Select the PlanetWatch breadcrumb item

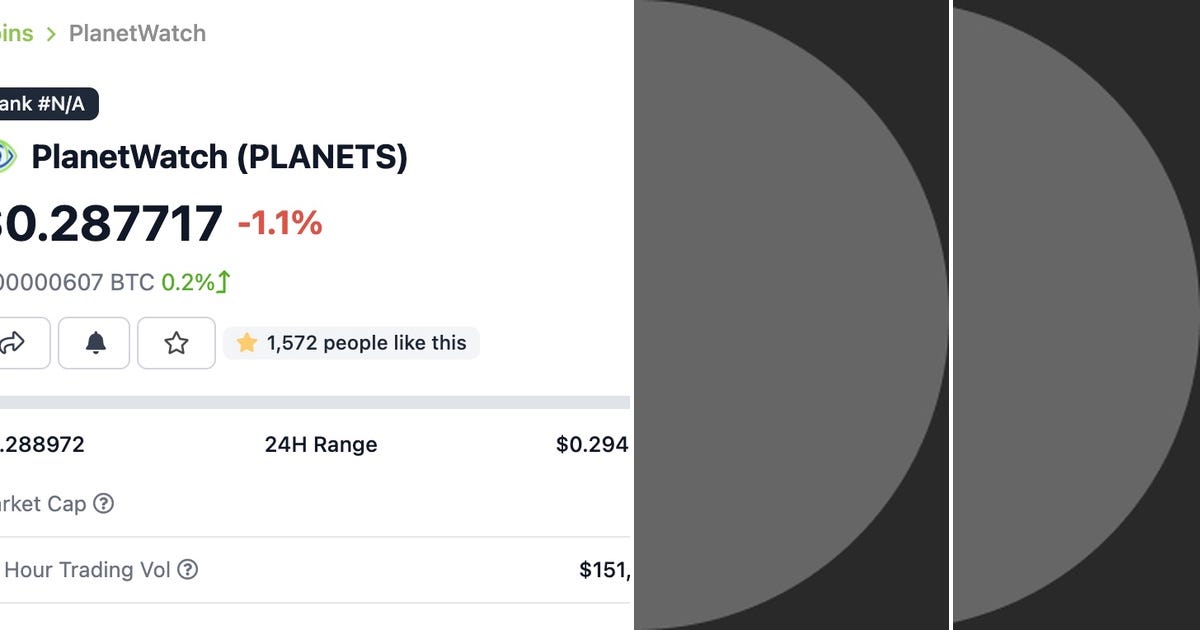tap(137, 33)
